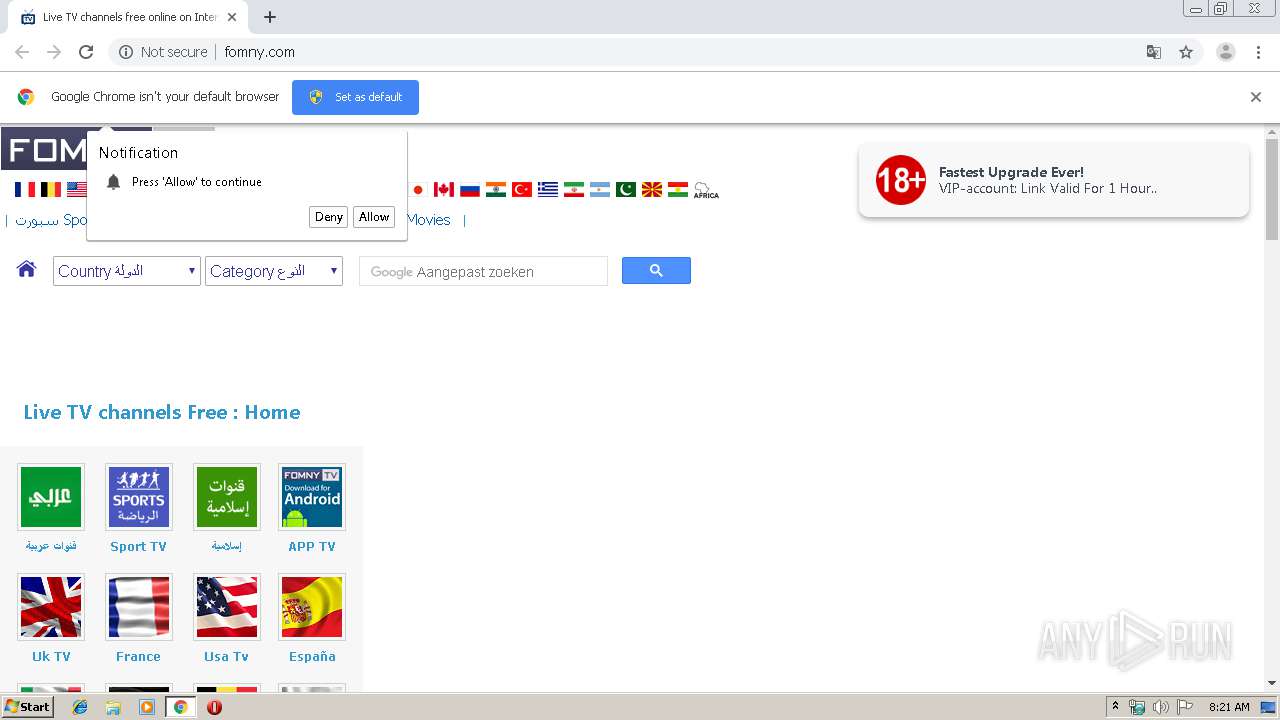Click the browser back arrow
The height and width of the screenshot is (720, 1280).
tap(22, 52)
